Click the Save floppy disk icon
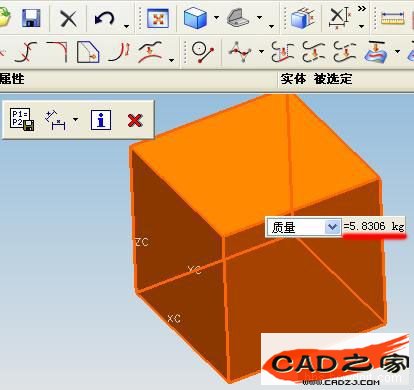This screenshot has height=390, width=414. [31, 17]
